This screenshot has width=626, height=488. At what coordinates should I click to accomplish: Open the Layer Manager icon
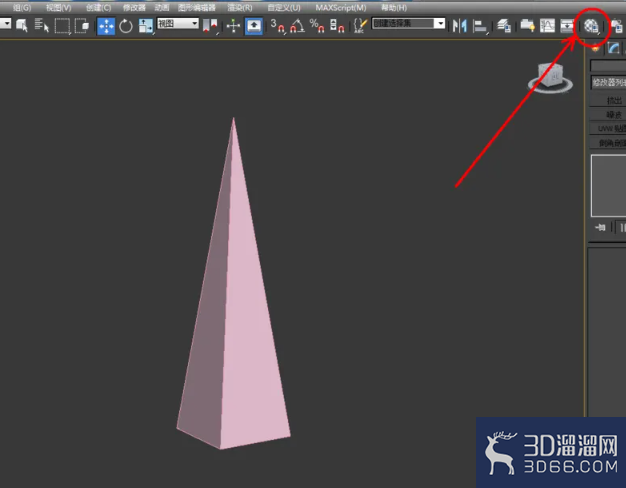tap(504, 26)
